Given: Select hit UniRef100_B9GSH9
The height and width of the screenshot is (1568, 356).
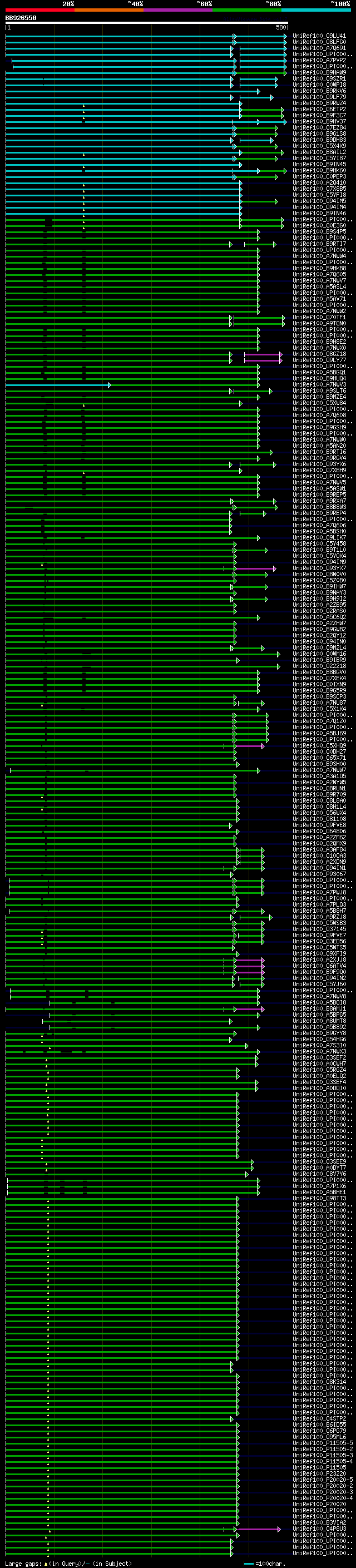Looking at the screenshot, I should pos(319,427).
